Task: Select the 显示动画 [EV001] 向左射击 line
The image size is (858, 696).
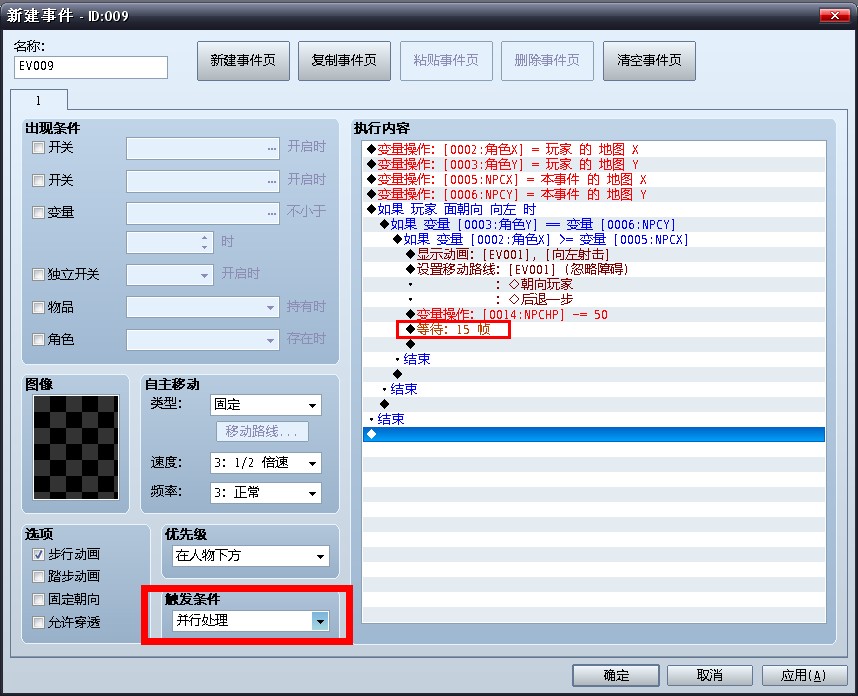Action: [594, 254]
